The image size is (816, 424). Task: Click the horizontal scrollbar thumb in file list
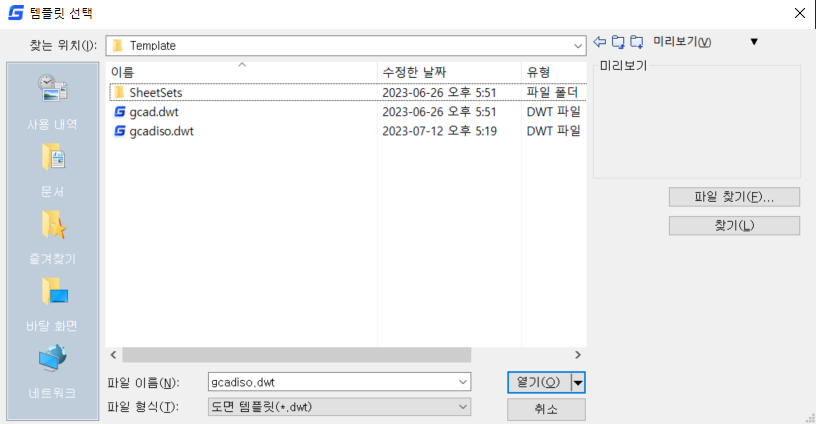click(297, 355)
